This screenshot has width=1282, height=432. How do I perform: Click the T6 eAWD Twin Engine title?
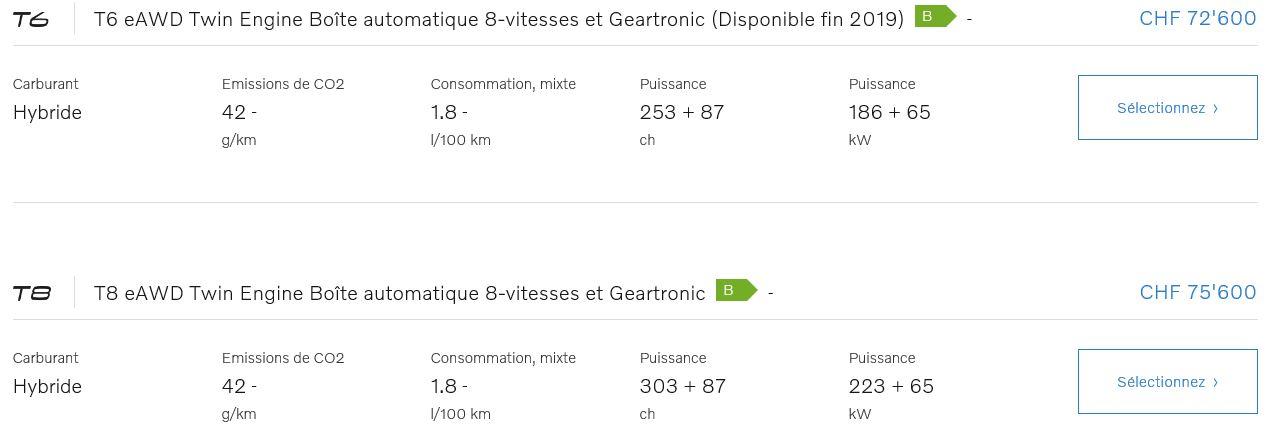coord(499,19)
